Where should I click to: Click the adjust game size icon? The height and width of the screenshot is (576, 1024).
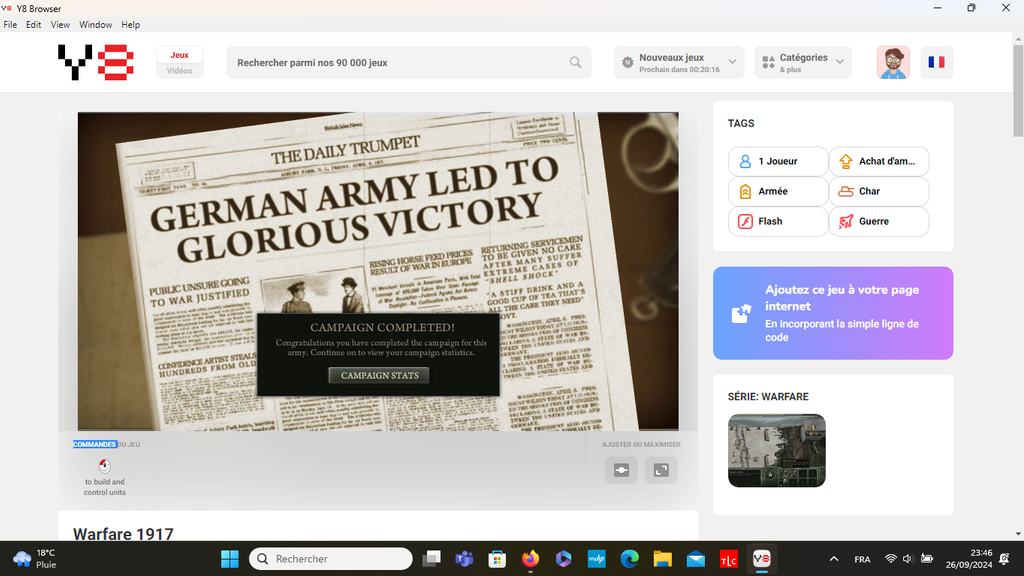[621, 470]
